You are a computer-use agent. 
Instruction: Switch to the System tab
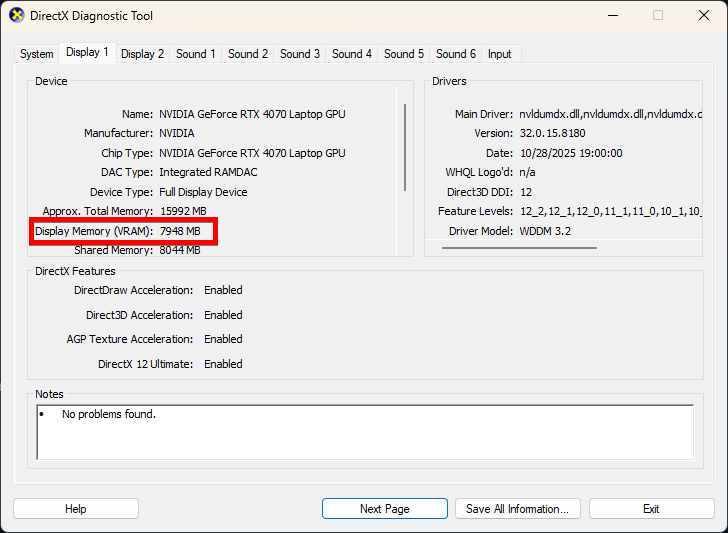[x=36, y=54]
